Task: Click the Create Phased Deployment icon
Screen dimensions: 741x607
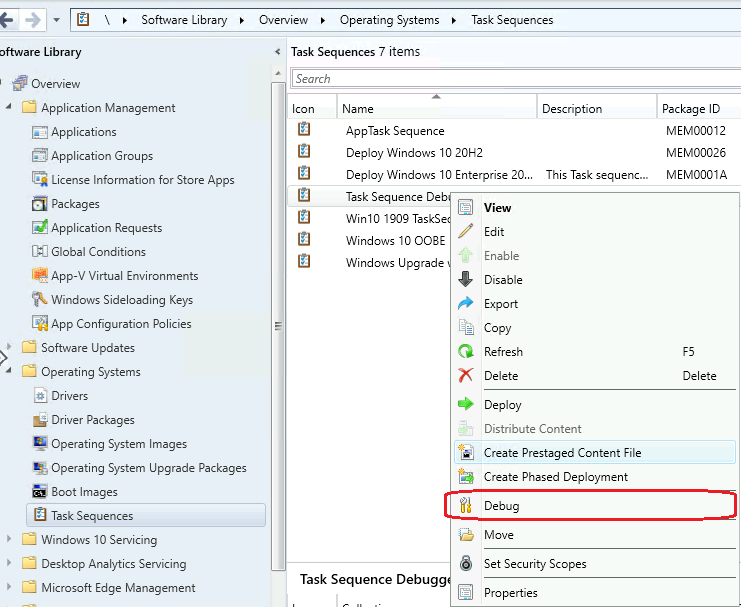Action: (x=465, y=477)
